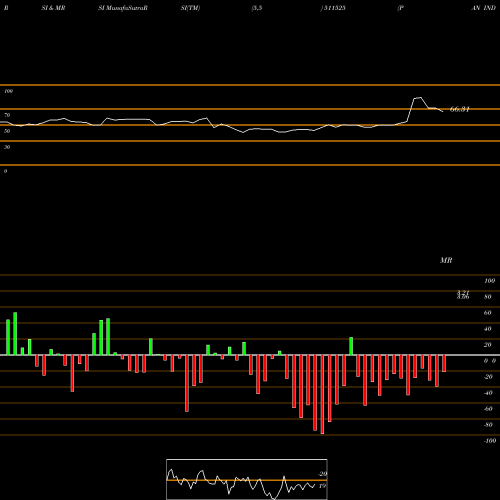Click the value 19 in the mini chart
Image resolution: width=500 pixels, height=500 pixels.
pos(322,486)
